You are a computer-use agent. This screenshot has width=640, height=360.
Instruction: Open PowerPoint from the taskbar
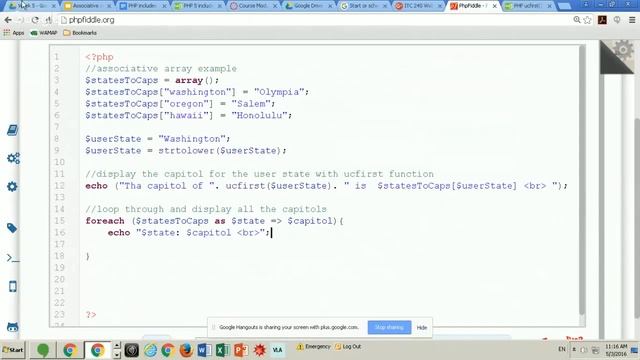[x=241, y=350]
